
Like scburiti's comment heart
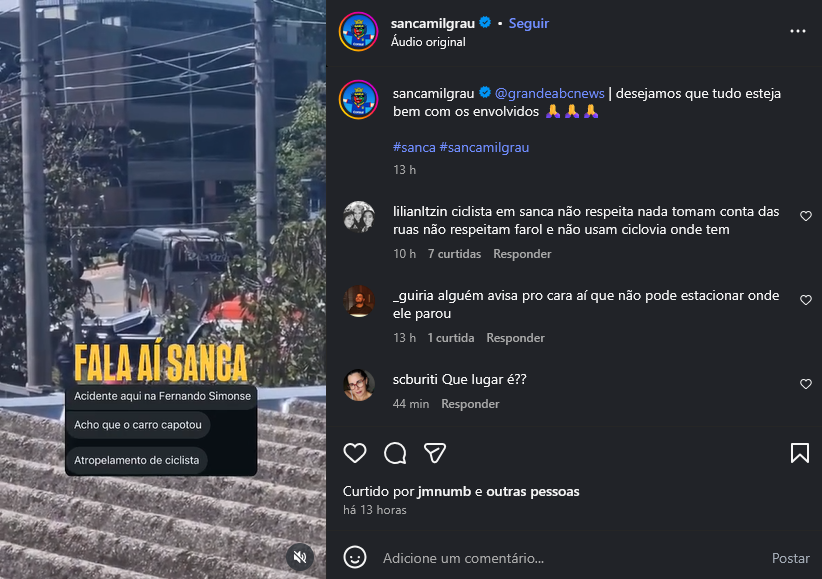point(806,384)
